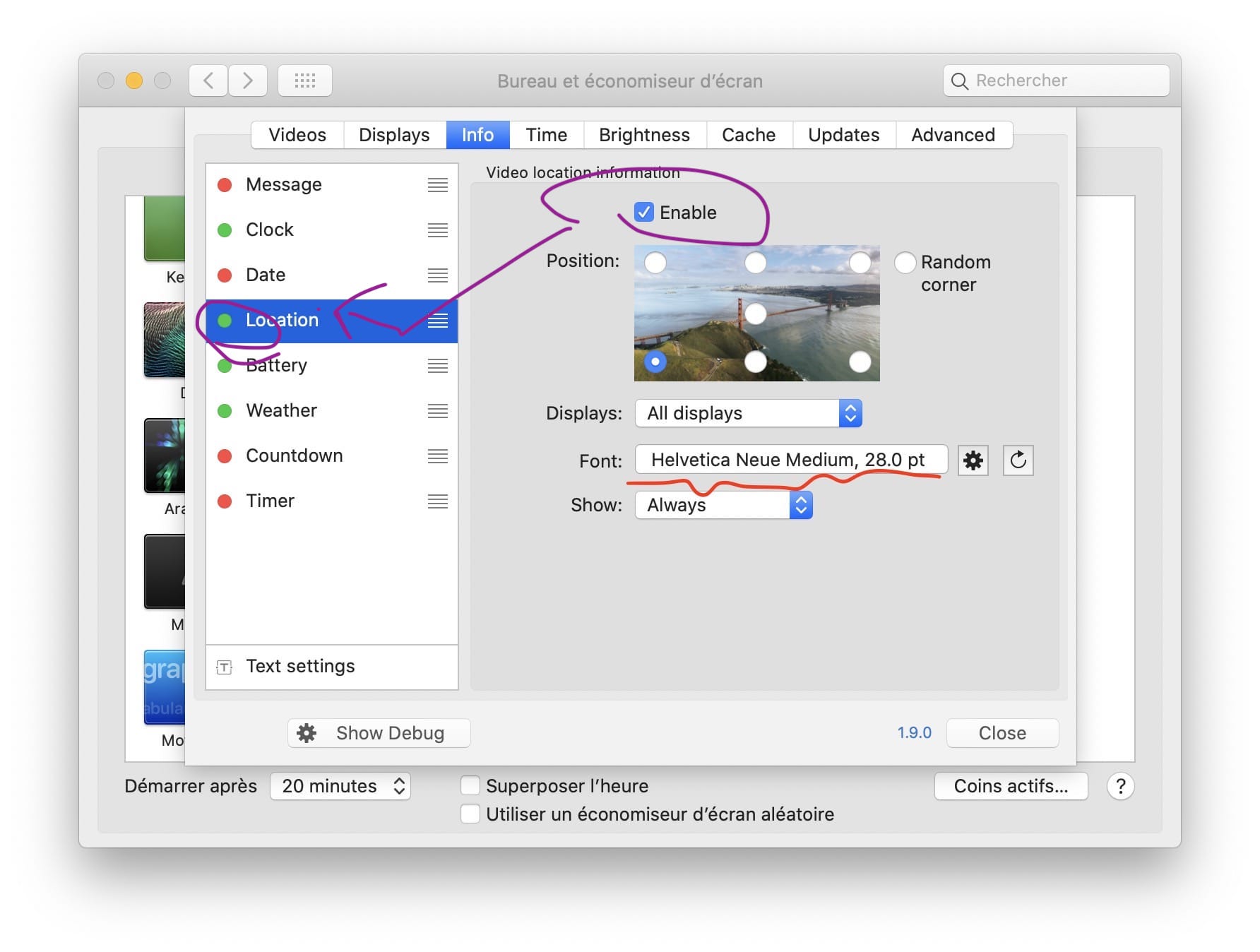The height and width of the screenshot is (952, 1260).
Task: Click red status dot beside Timer
Action: tap(225, 501)
